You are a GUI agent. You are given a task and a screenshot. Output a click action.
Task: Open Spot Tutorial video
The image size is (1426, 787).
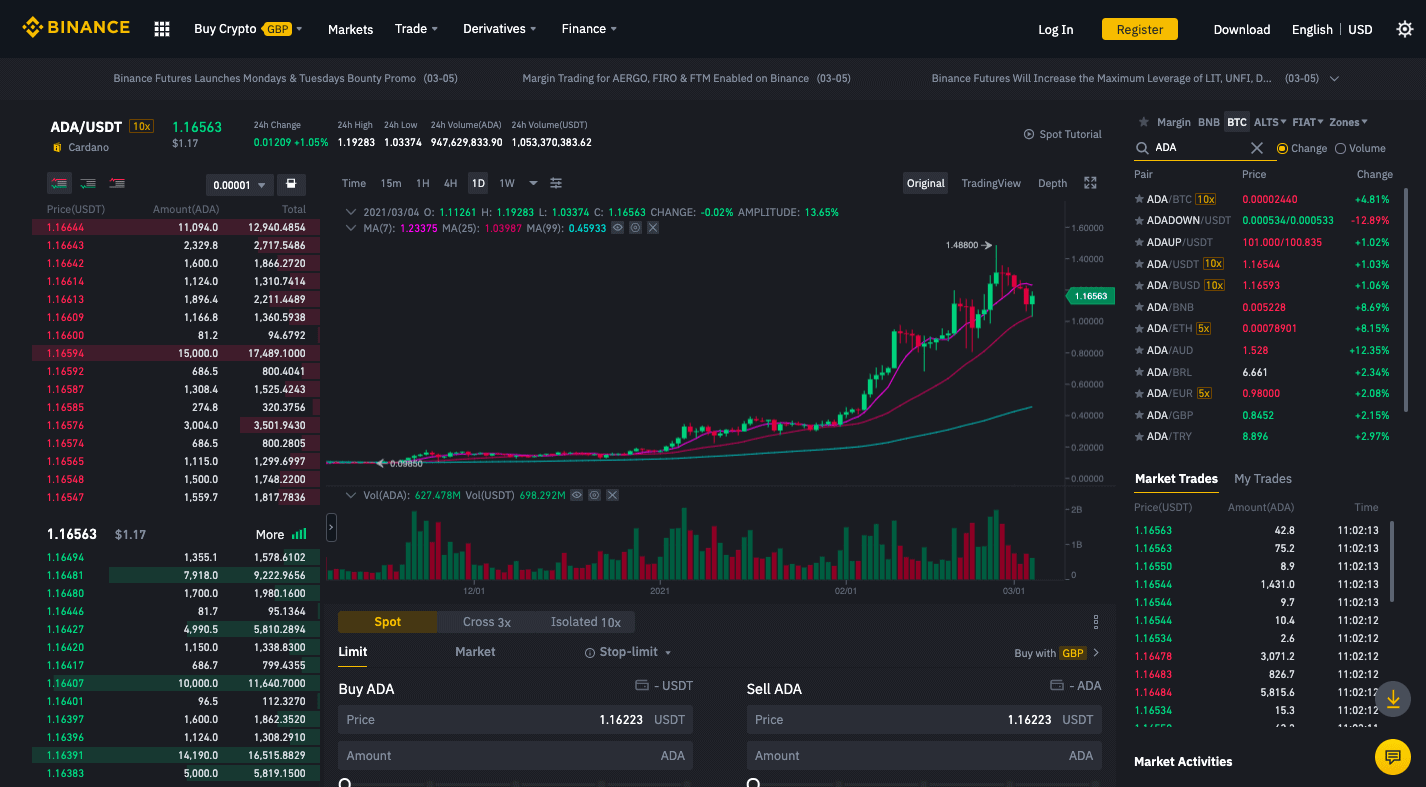coord(1062,134)
